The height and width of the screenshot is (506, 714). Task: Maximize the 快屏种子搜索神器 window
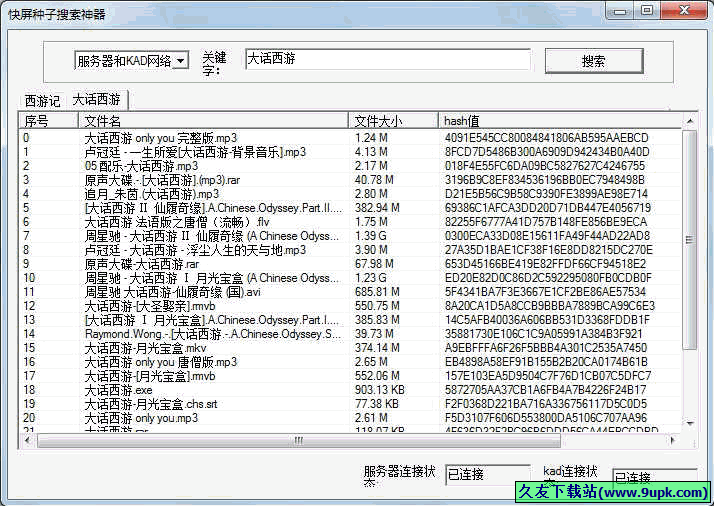[647, 11]
